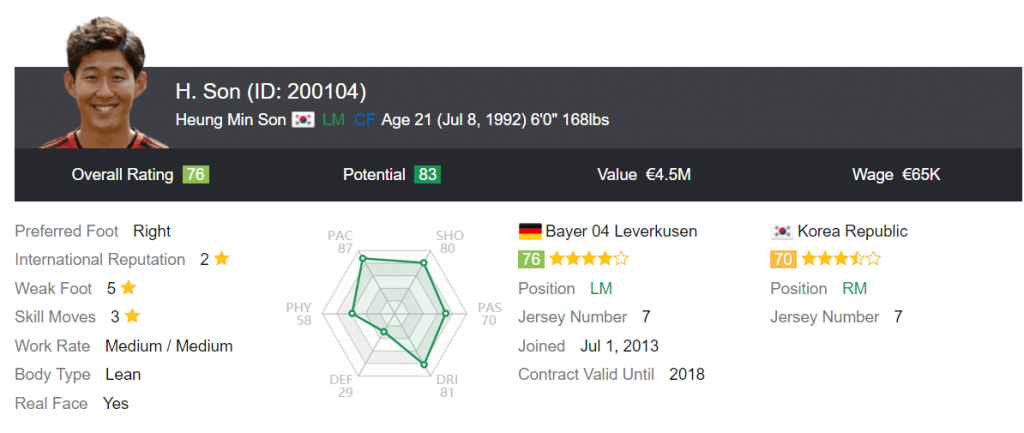Click the blue CF position tag in header
Image resolution: width=1024 pixels, height=433 pixels.
pyautogui.click(x=364, y=120)
